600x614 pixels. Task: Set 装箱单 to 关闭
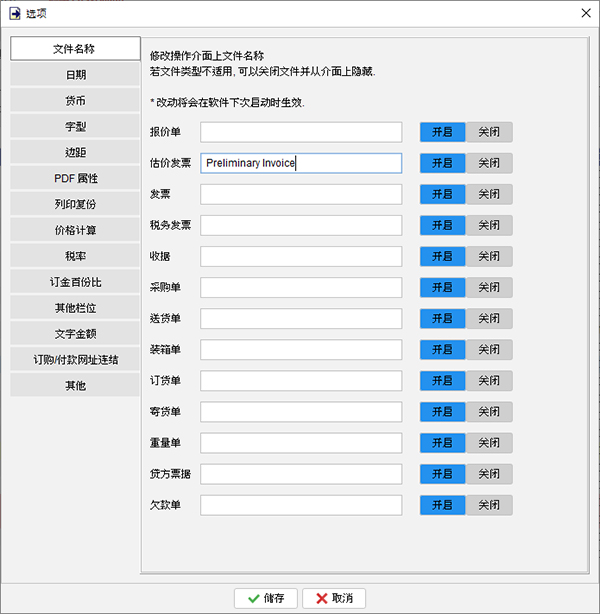[489, 349]
